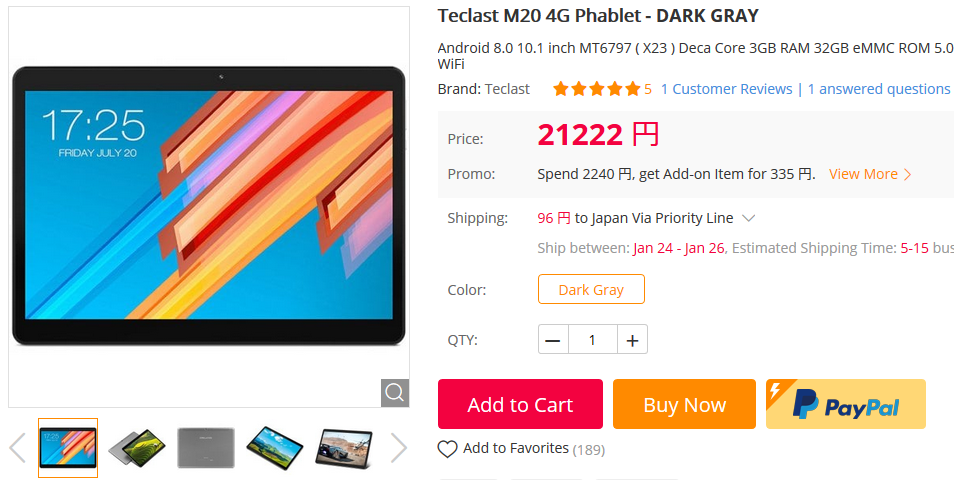Screen dimensions: 954x480
Task: Select the Dark Gray color option
Action: point(591,289)
